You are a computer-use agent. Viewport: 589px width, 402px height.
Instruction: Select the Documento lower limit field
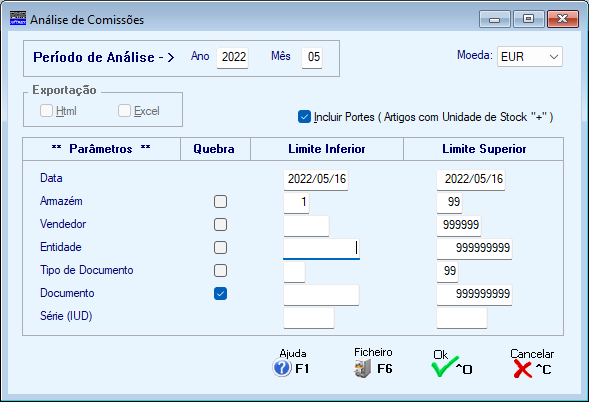click(322, 295)
